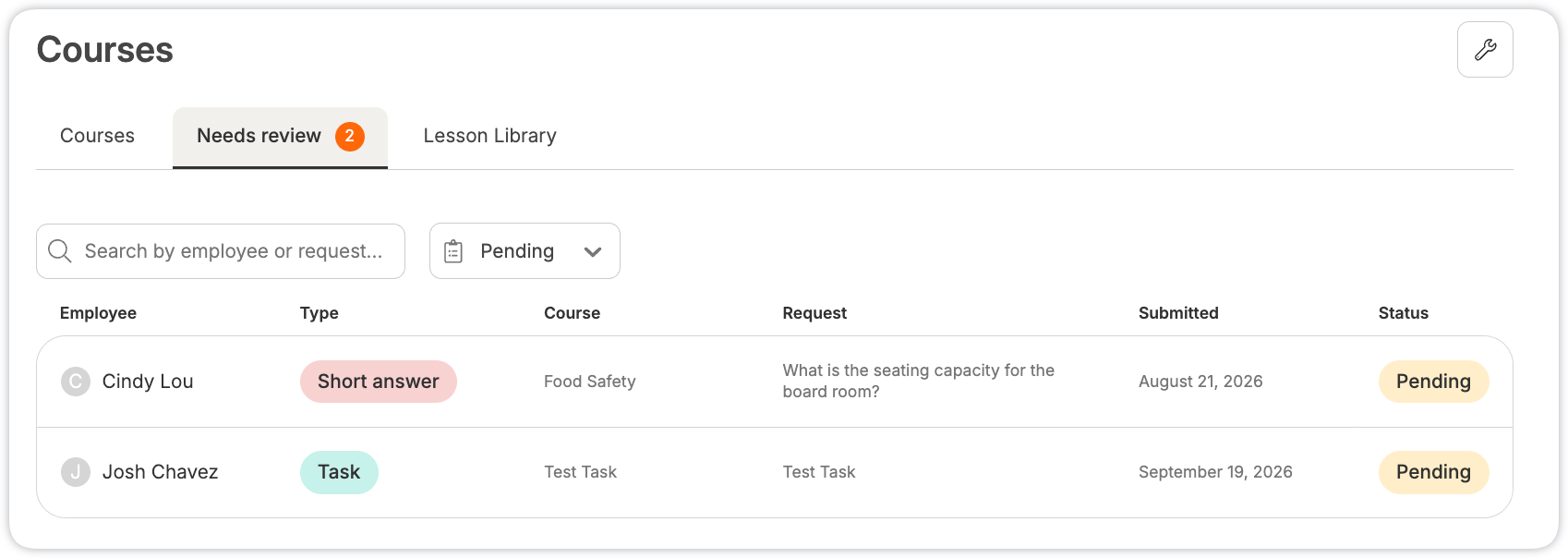The width and height of the screenshot is (1568, 558).
Task: Go to the Lesson Library tab
Action: [489, 136]
